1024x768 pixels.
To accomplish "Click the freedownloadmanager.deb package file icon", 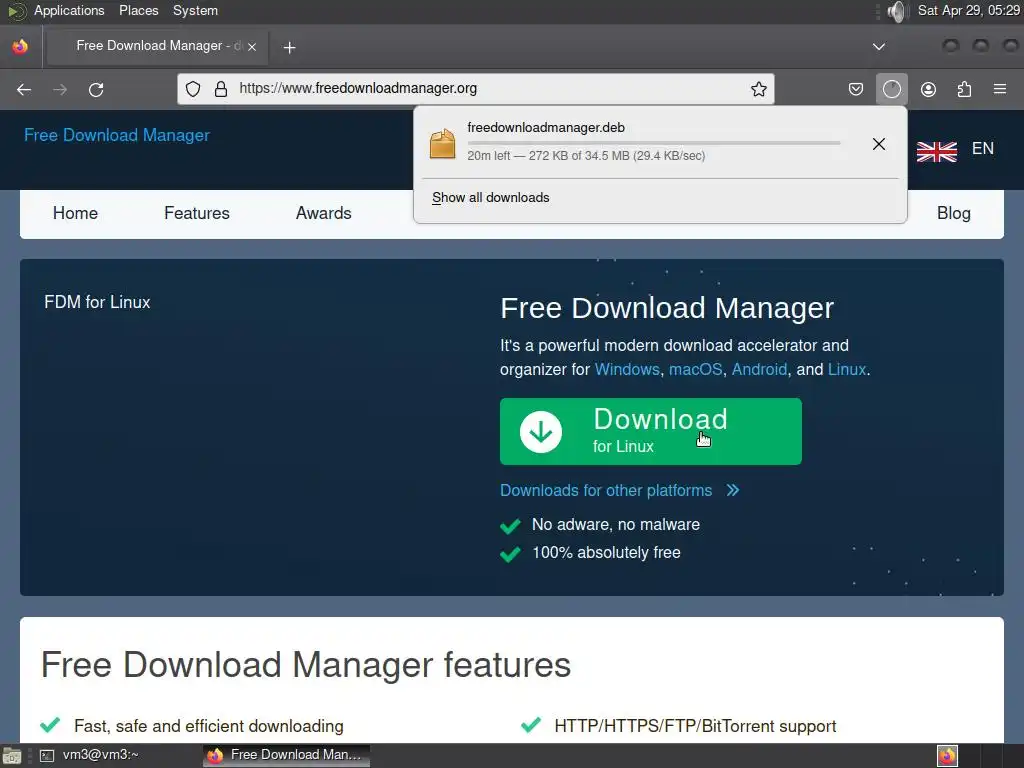I will click(442, 144).
